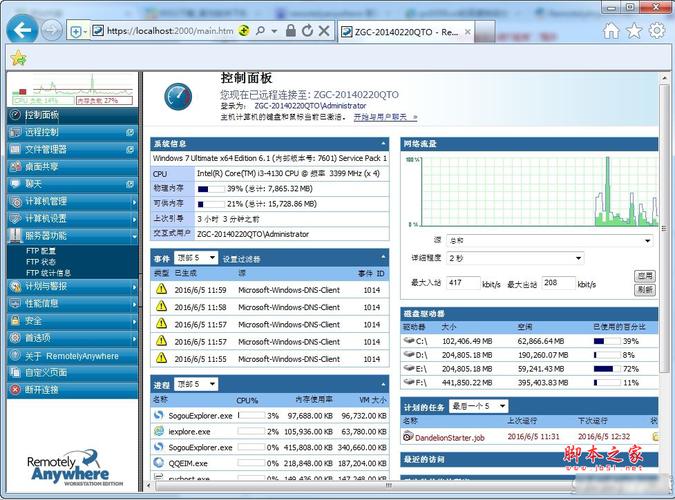Open the 计划的任务 最后一个 5 dropdown
Viewport: 675px width, 500px height.
[478, 406]
